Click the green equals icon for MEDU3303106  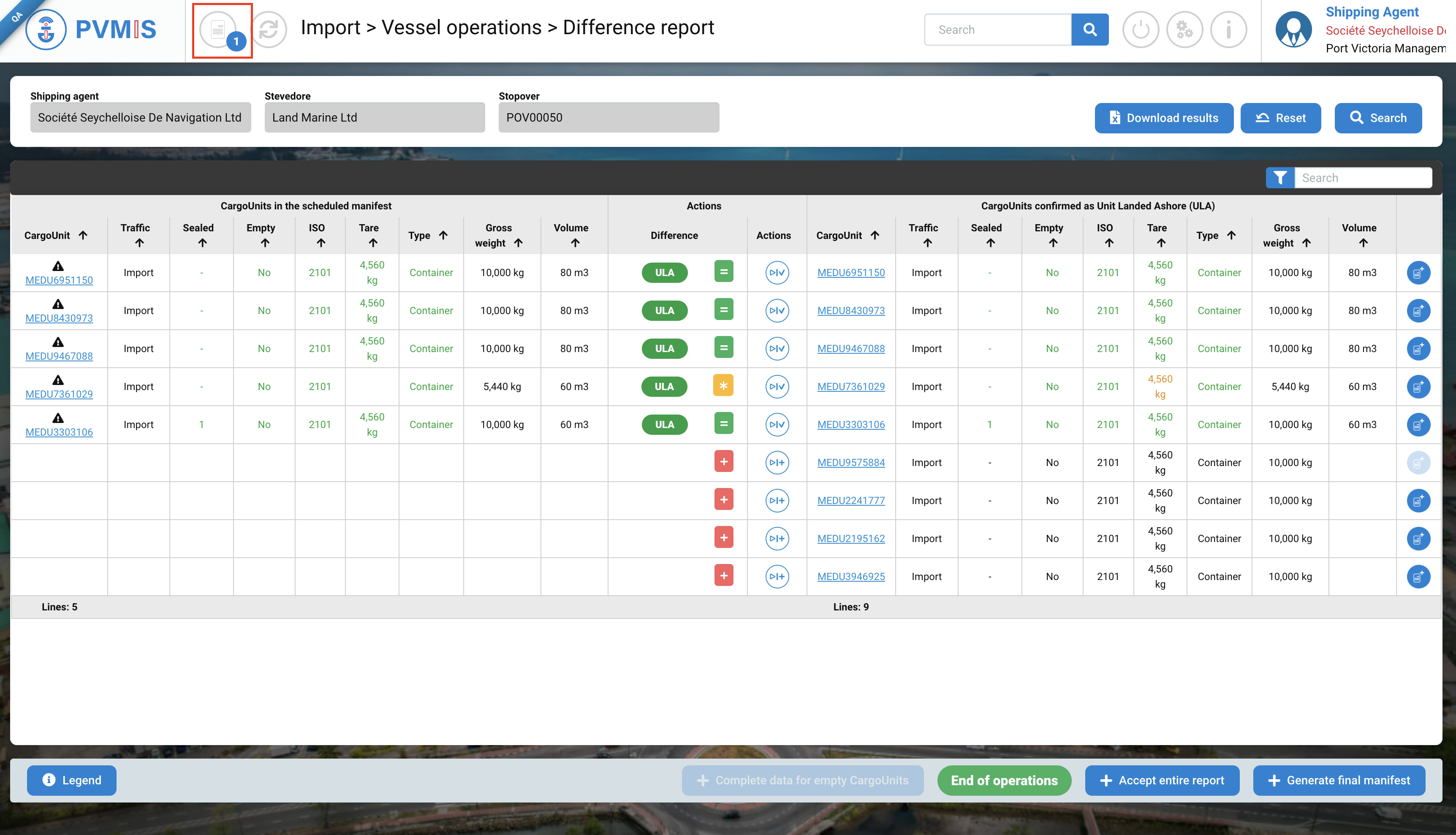click(723, 424)
